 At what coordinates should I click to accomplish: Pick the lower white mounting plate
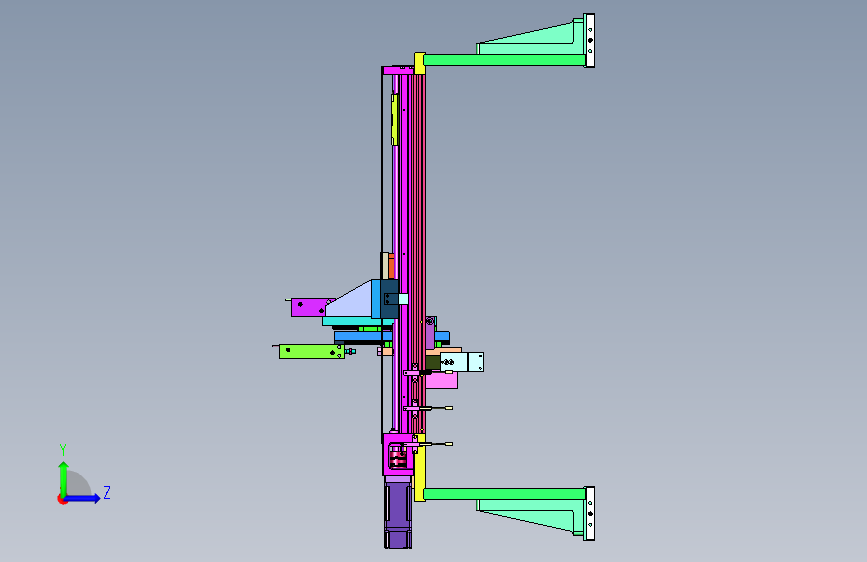coord(589,513)
